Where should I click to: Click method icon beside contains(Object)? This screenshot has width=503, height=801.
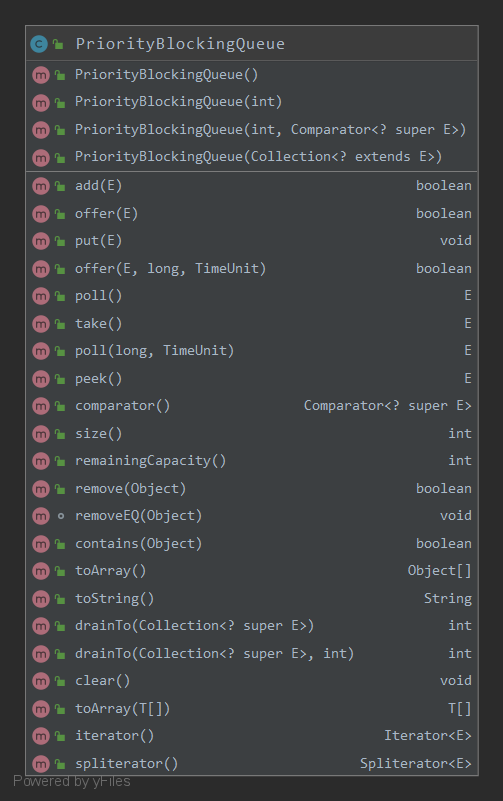tap(40, 544)
